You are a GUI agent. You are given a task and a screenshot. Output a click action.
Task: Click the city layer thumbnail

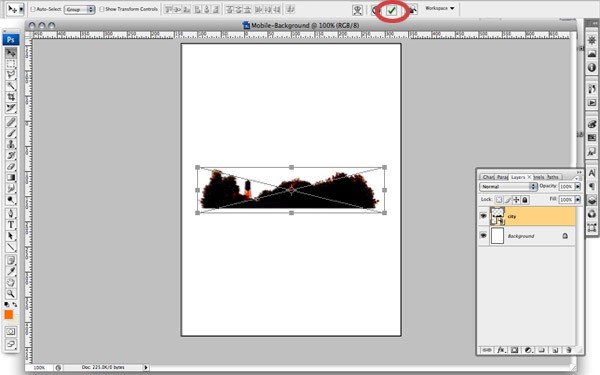497,216
